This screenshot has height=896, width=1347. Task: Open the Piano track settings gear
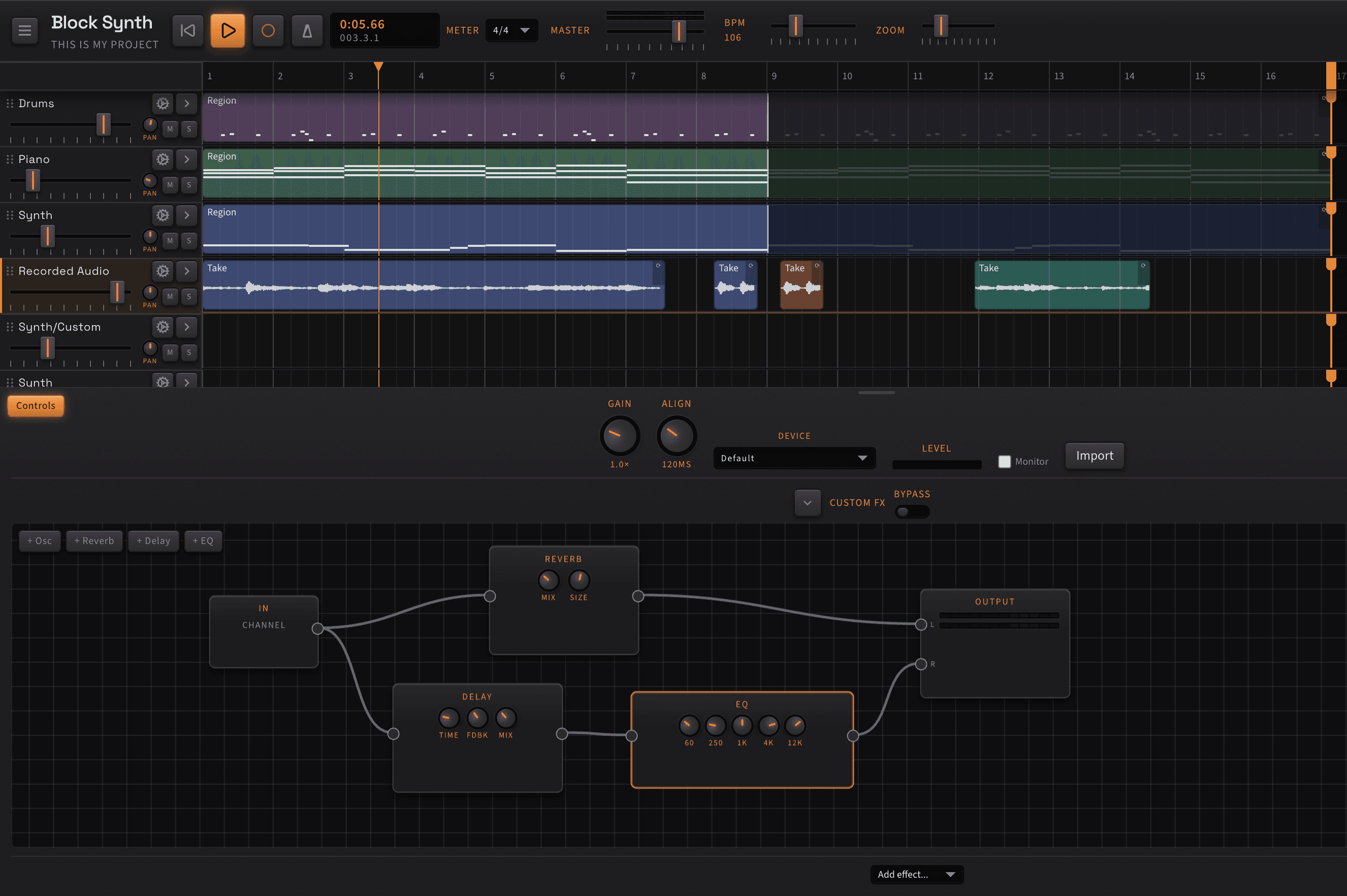(x=163, y=159)
